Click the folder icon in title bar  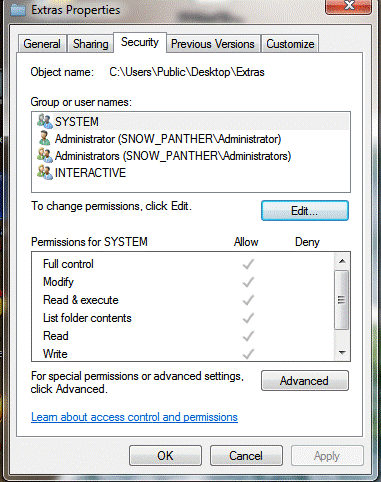point(18,10)
